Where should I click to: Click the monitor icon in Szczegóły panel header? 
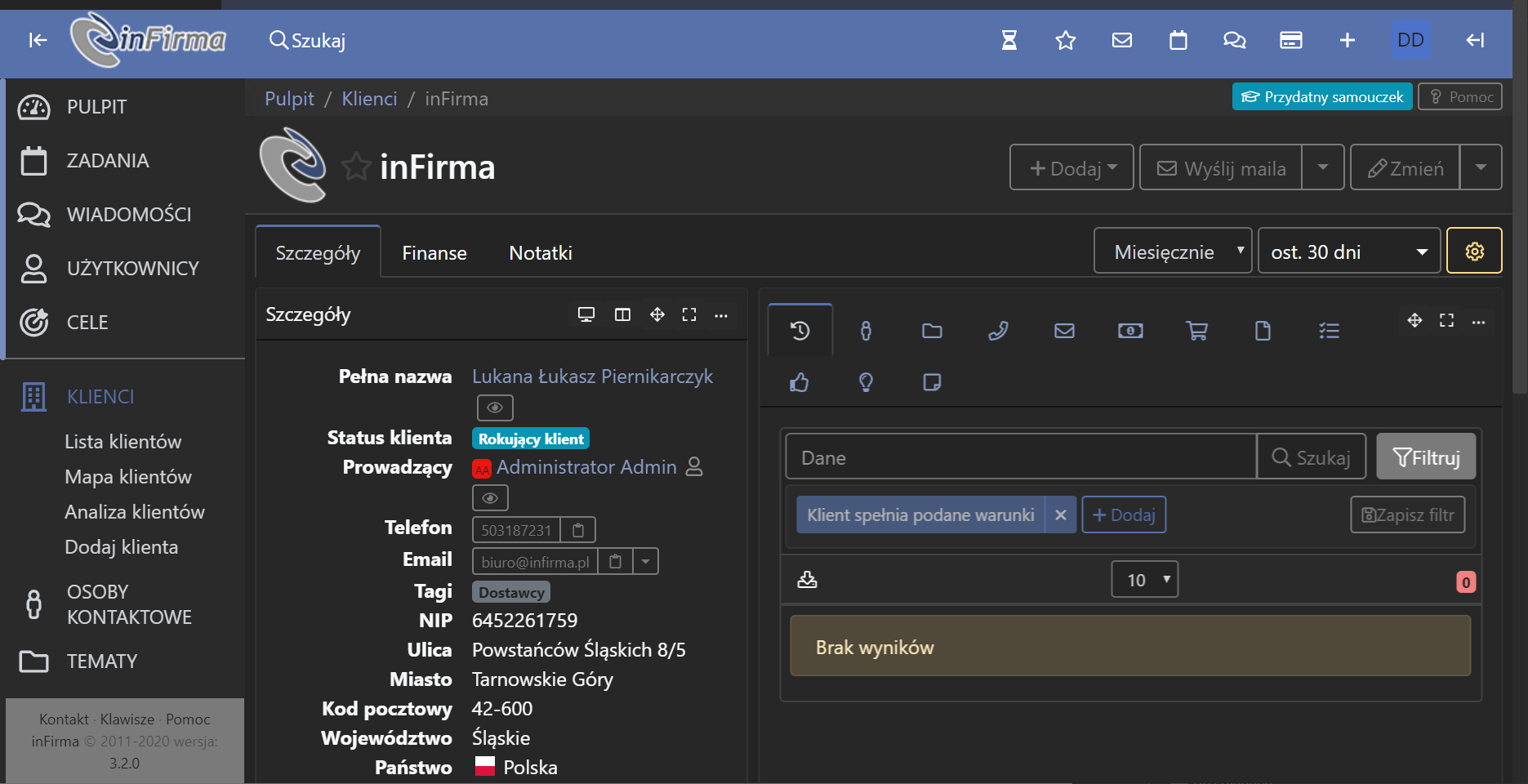tap(586, 314)
